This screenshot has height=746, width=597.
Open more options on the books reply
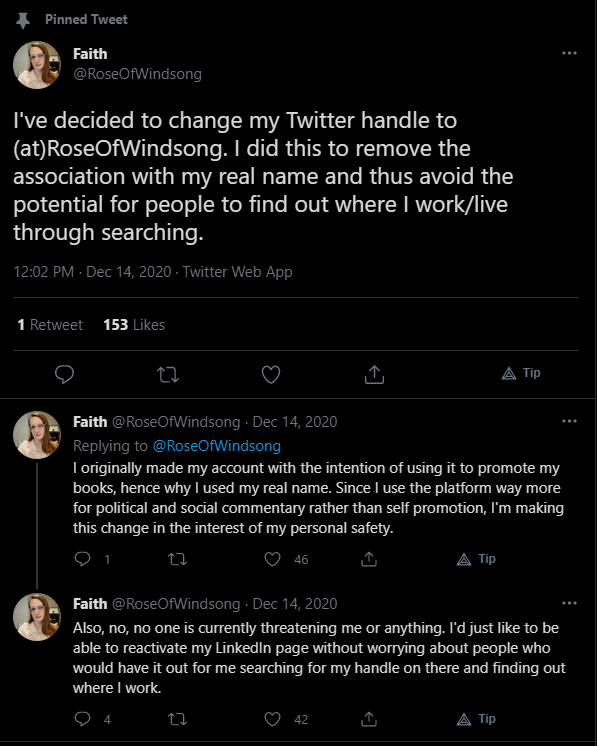(x=569, y=421)
